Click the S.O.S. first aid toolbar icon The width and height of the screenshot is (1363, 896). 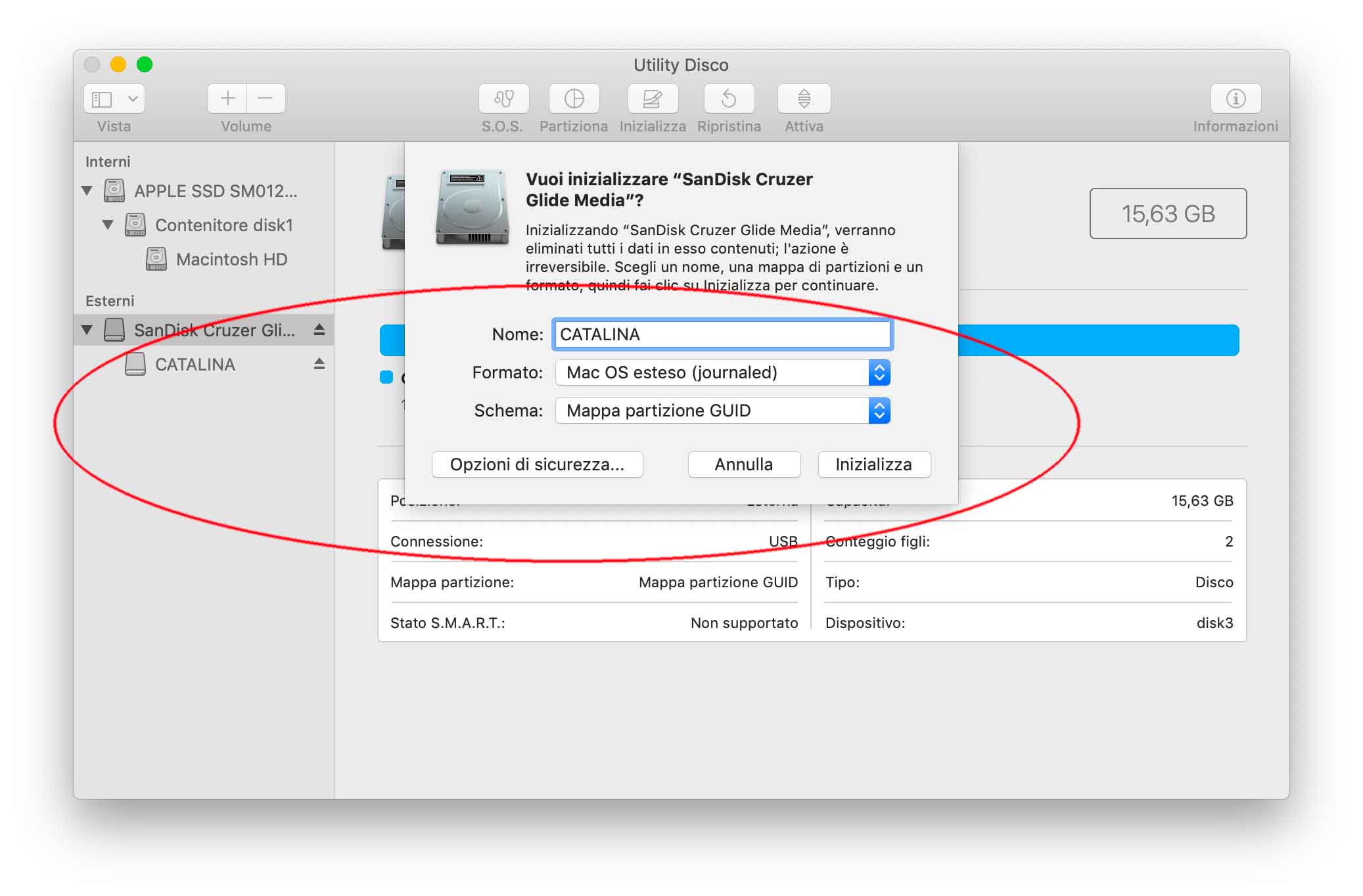coord(503,99)
